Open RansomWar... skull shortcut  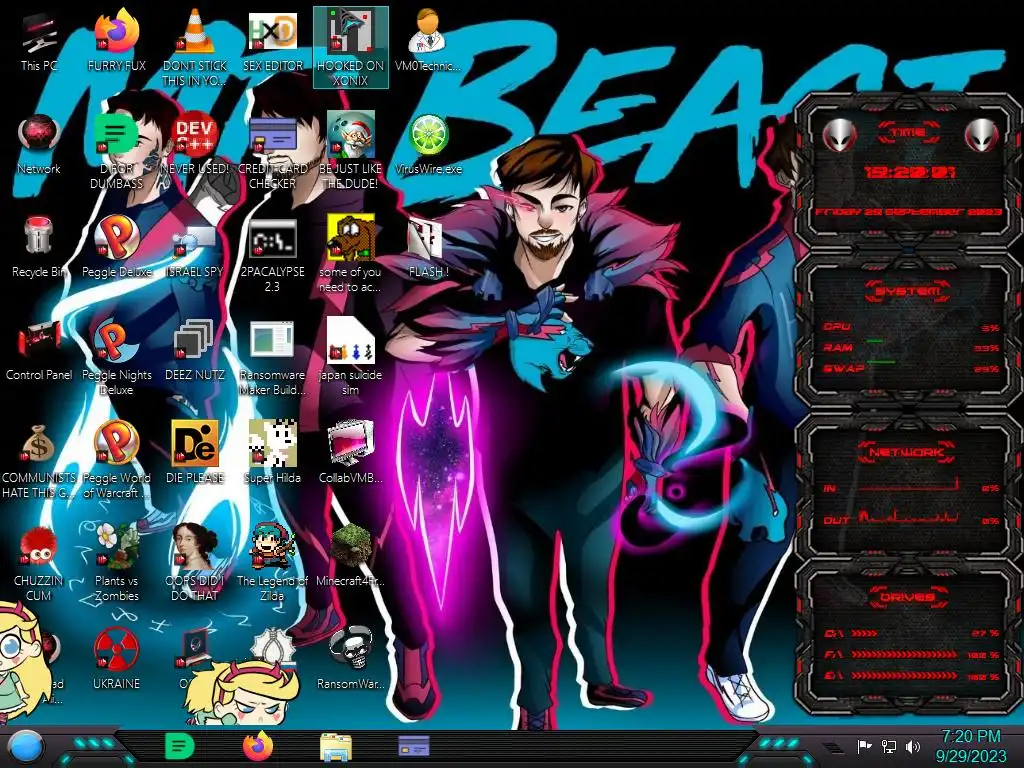point(351,659)
